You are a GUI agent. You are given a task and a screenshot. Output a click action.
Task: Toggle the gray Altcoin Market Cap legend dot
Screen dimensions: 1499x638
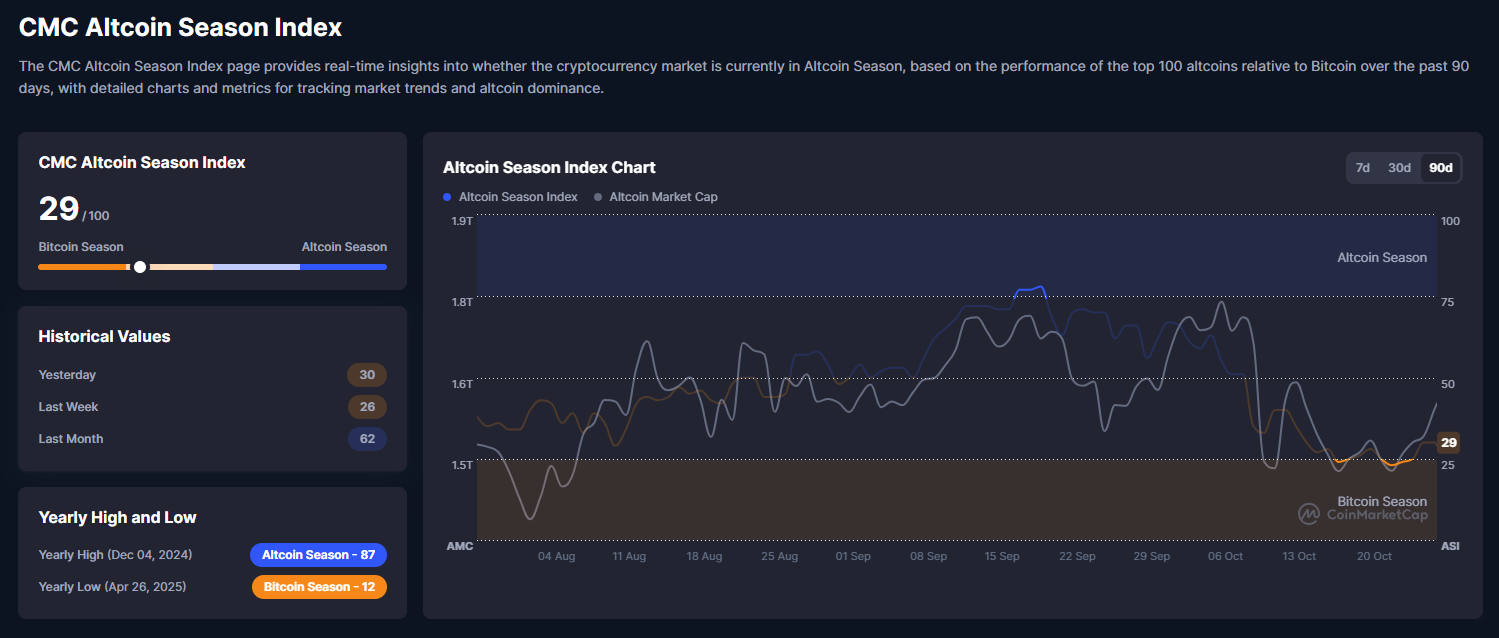pos(598,197)
